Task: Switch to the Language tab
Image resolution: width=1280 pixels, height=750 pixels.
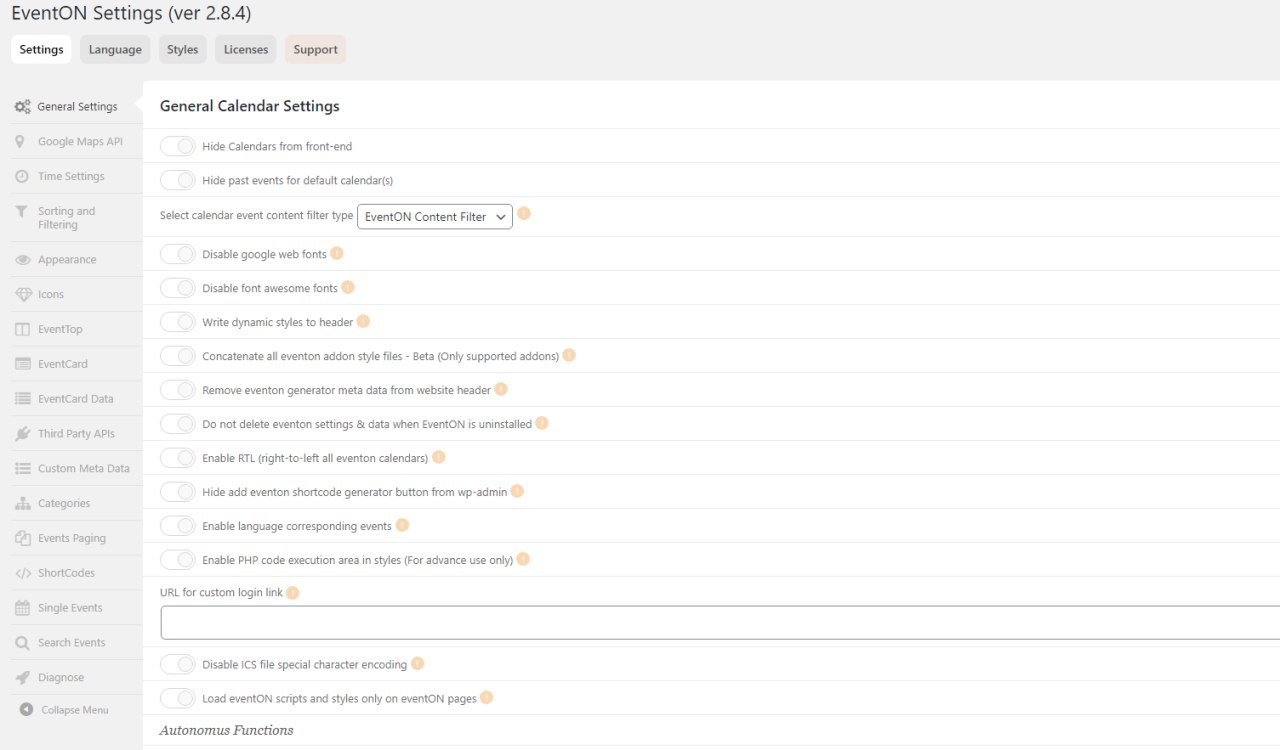Action: click(x=115, y=50)
